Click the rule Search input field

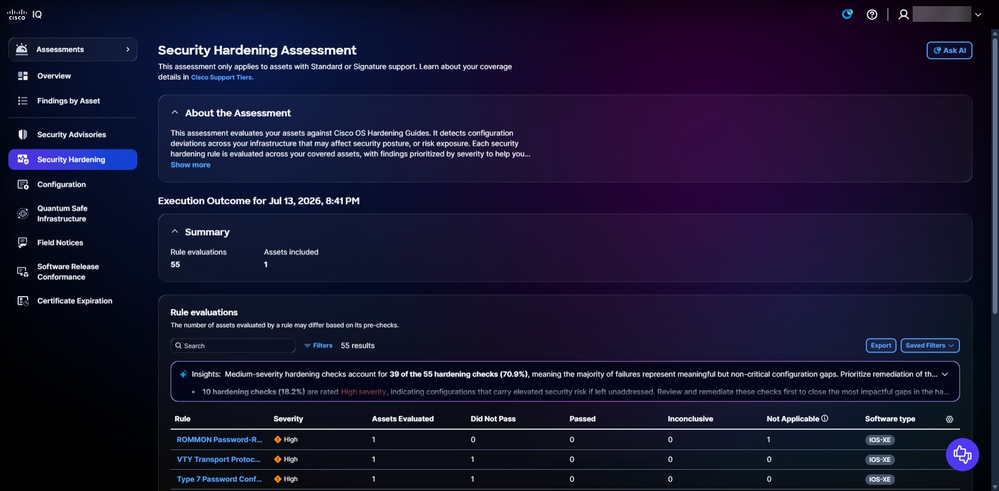click(x=233, y=345)
